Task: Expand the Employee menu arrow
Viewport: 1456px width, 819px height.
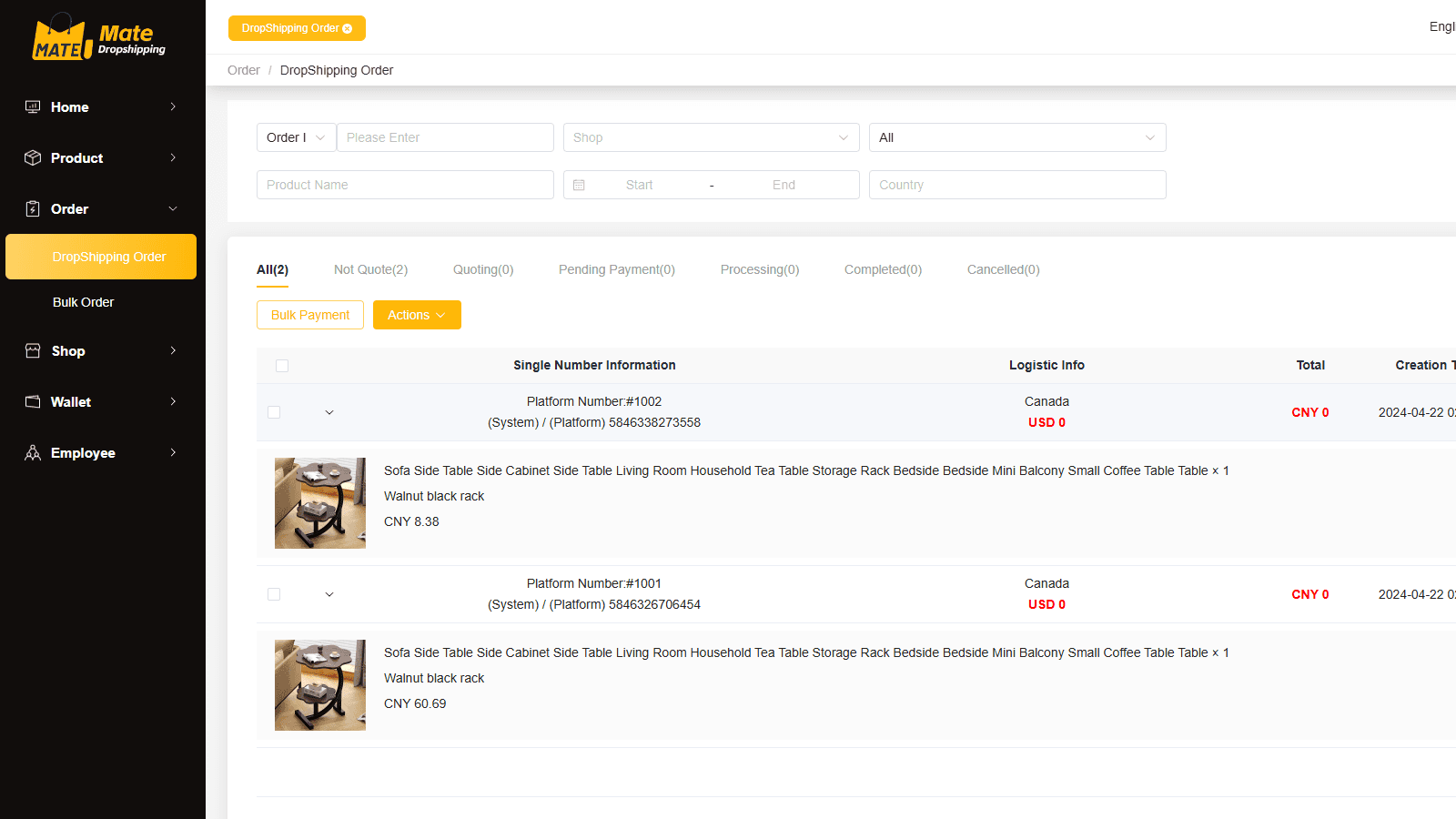Action: pos(173,452)
